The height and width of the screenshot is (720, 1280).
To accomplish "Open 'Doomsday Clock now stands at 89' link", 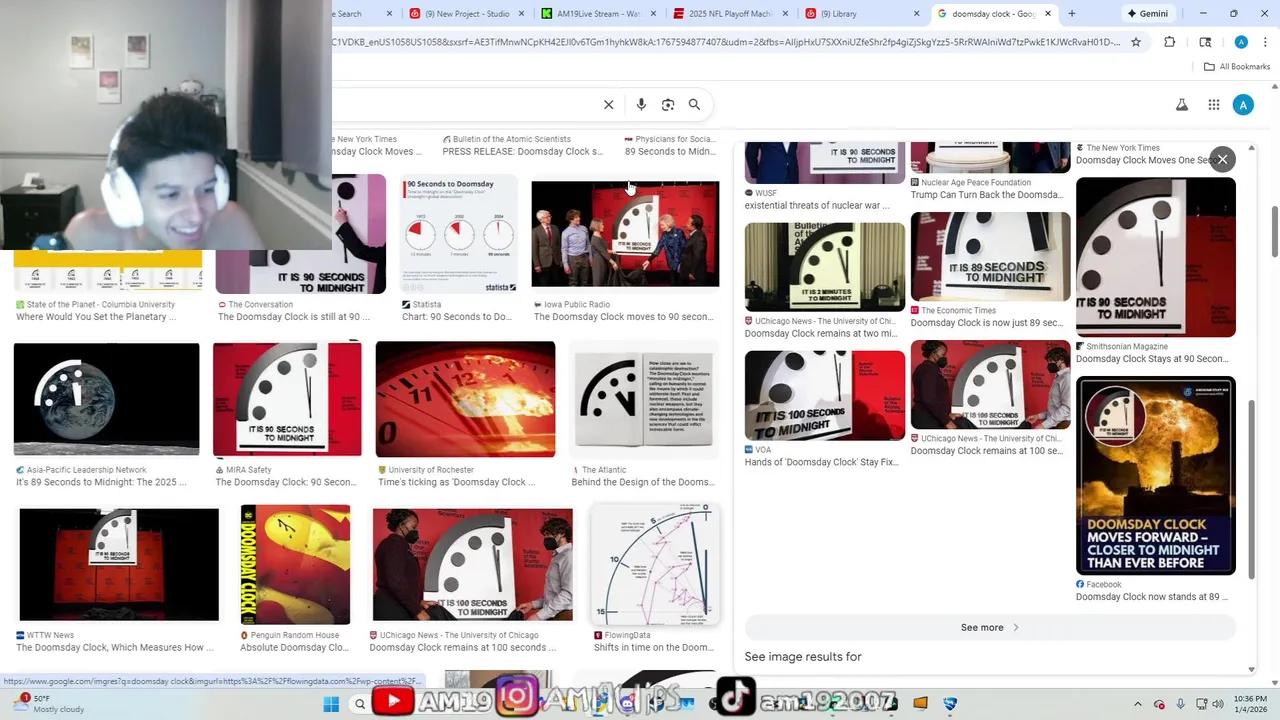I will [x=1152, y=597].
